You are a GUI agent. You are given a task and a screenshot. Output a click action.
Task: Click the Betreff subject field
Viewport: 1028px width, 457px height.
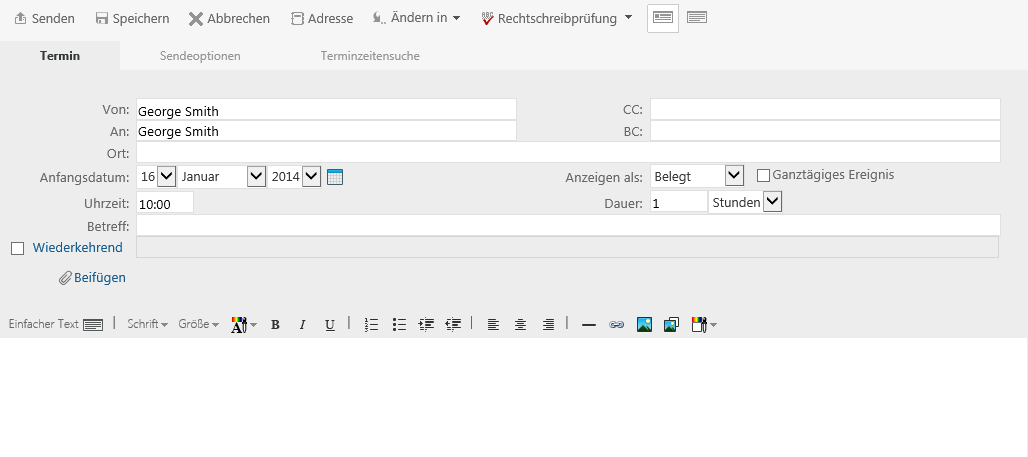(568, 225)
